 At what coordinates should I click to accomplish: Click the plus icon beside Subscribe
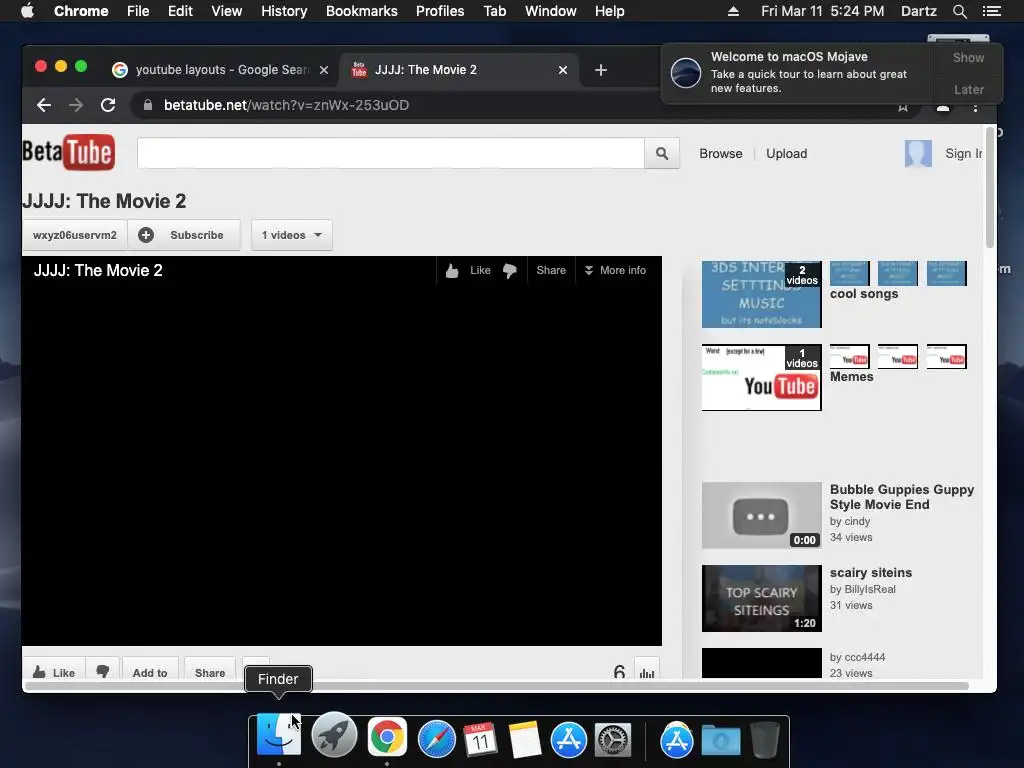[x=146, y=235]
